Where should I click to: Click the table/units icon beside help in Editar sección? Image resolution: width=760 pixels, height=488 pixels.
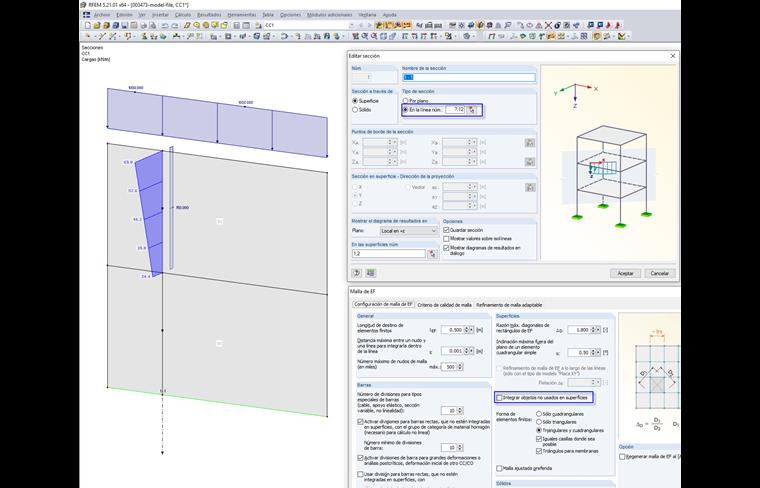(371, 273)
